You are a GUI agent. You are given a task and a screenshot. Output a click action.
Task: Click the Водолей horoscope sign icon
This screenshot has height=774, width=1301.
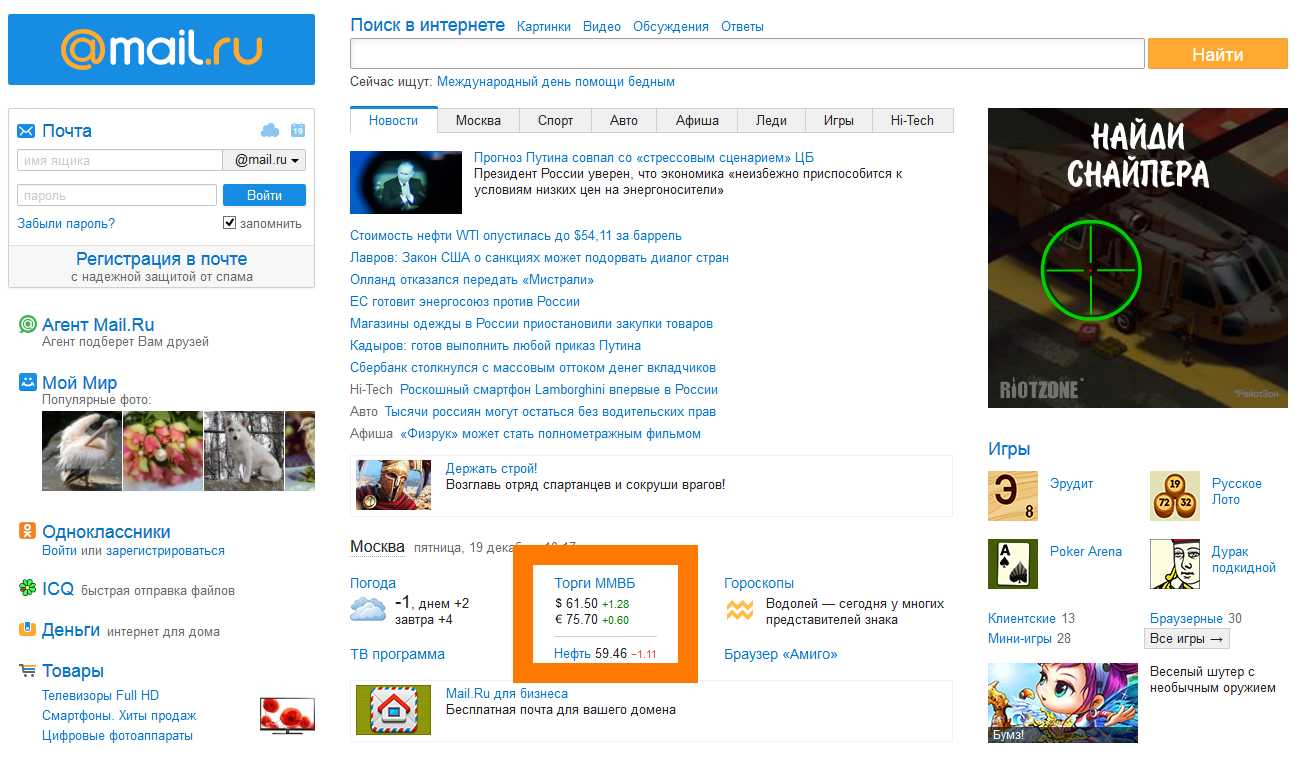pyautogui.click(x=739, y=610)
